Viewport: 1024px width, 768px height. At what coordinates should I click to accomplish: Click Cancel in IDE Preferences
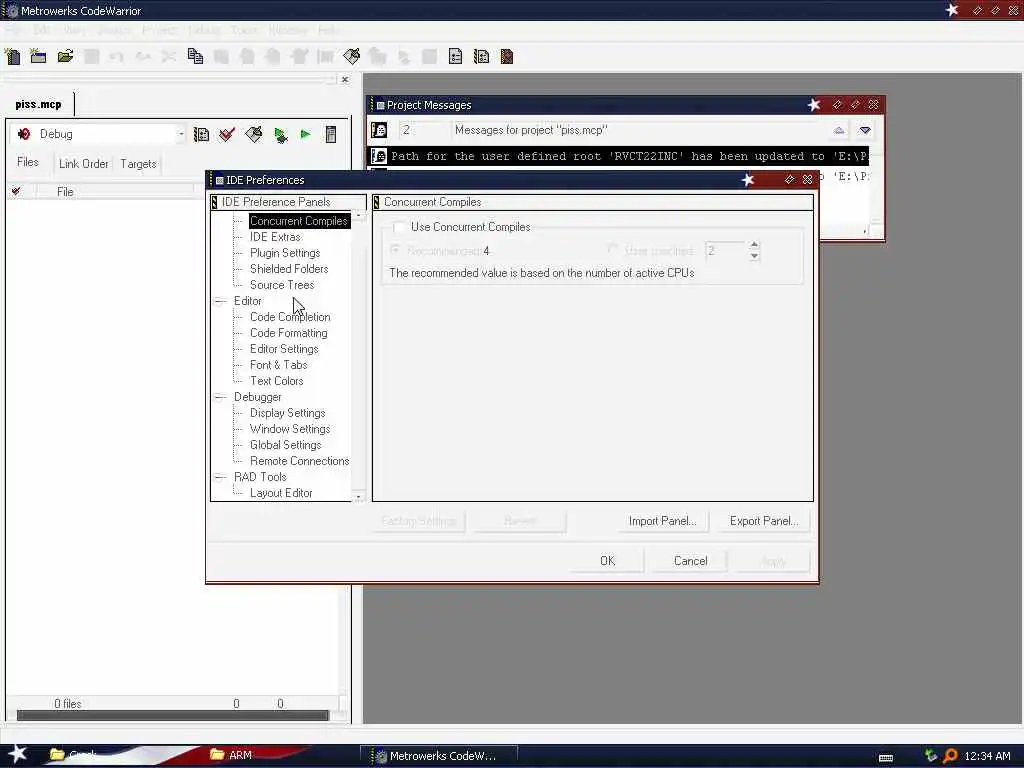(x=690, y=561)
